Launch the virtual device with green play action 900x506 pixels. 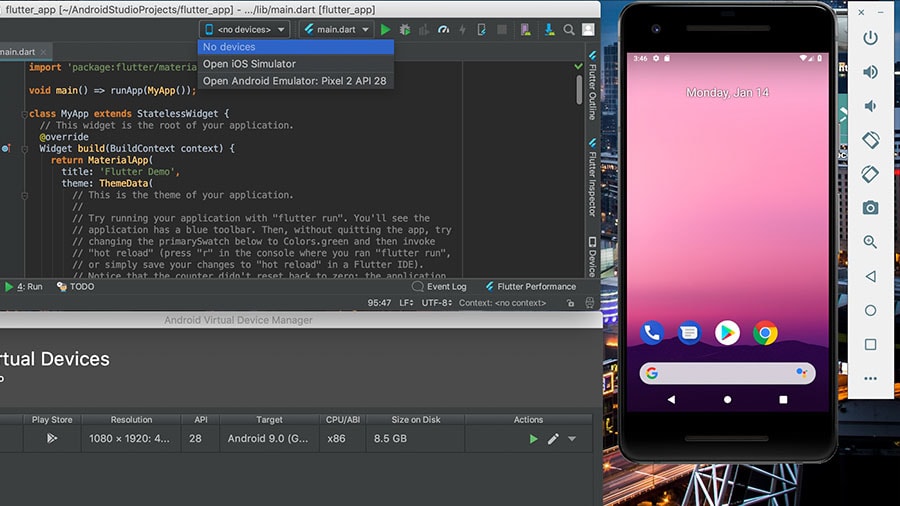533,439
